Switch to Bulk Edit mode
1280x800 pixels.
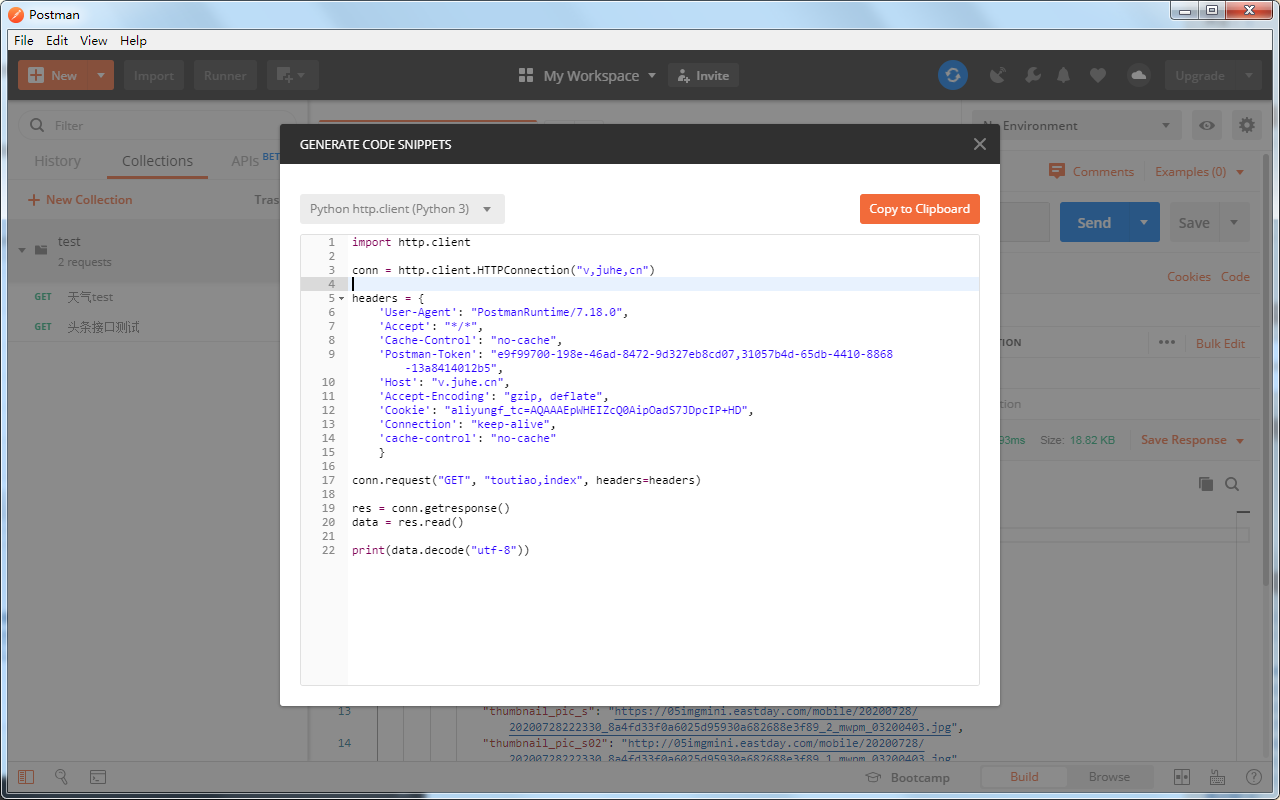pos(1220,343)
